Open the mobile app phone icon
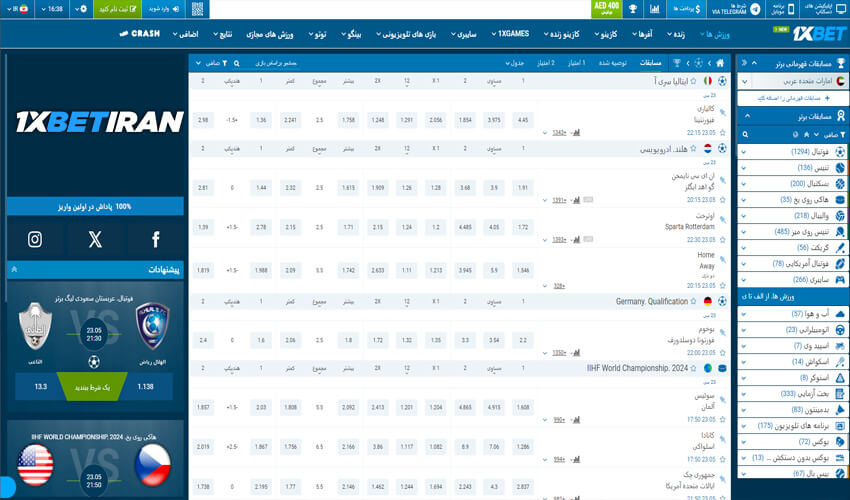Image resolution: width=850 pixels, height=500 pixels. pos(791,9)
